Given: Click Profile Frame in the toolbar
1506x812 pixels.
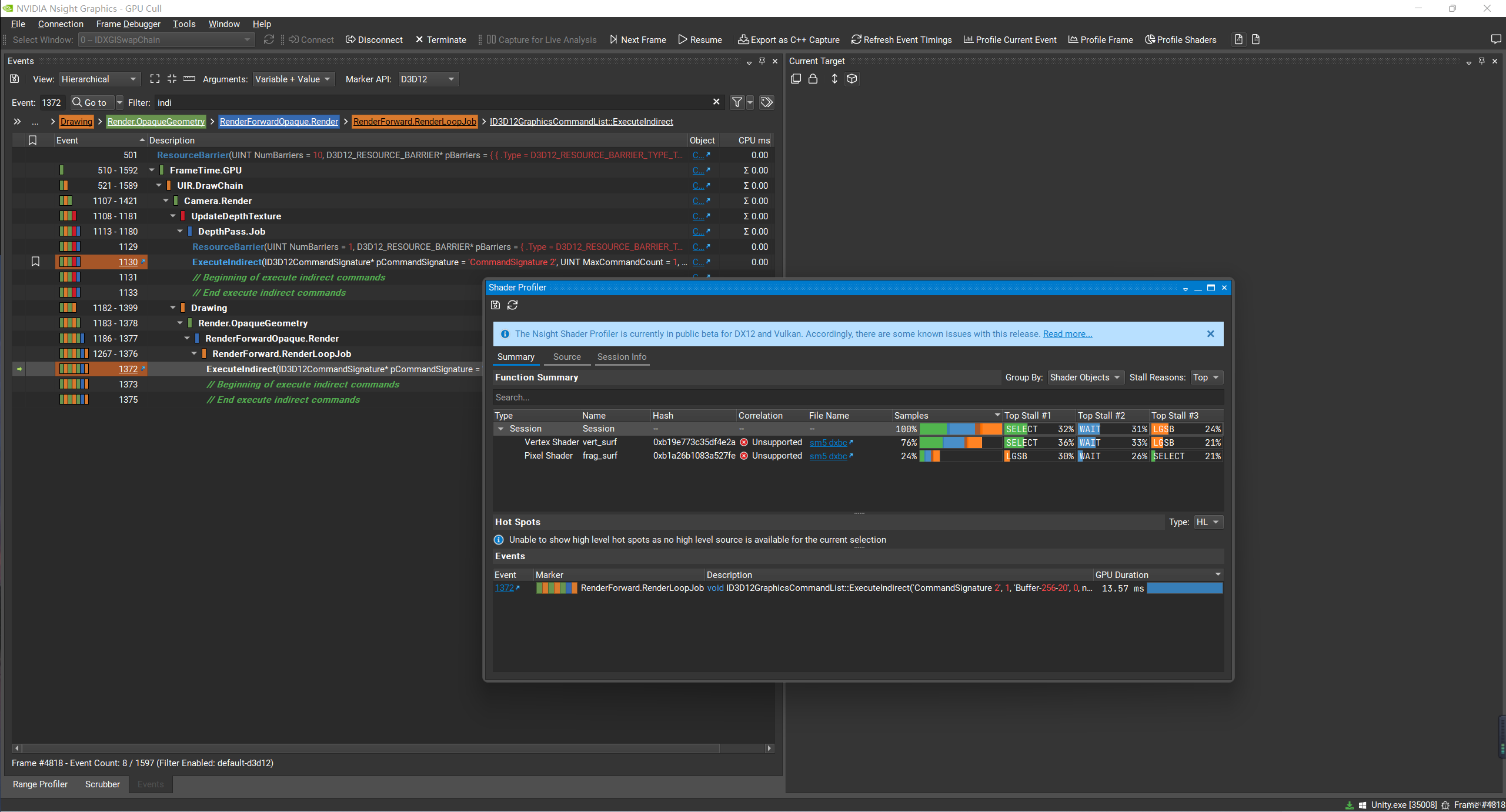Looking at the screenshot, I should [x=1100, y=39].
